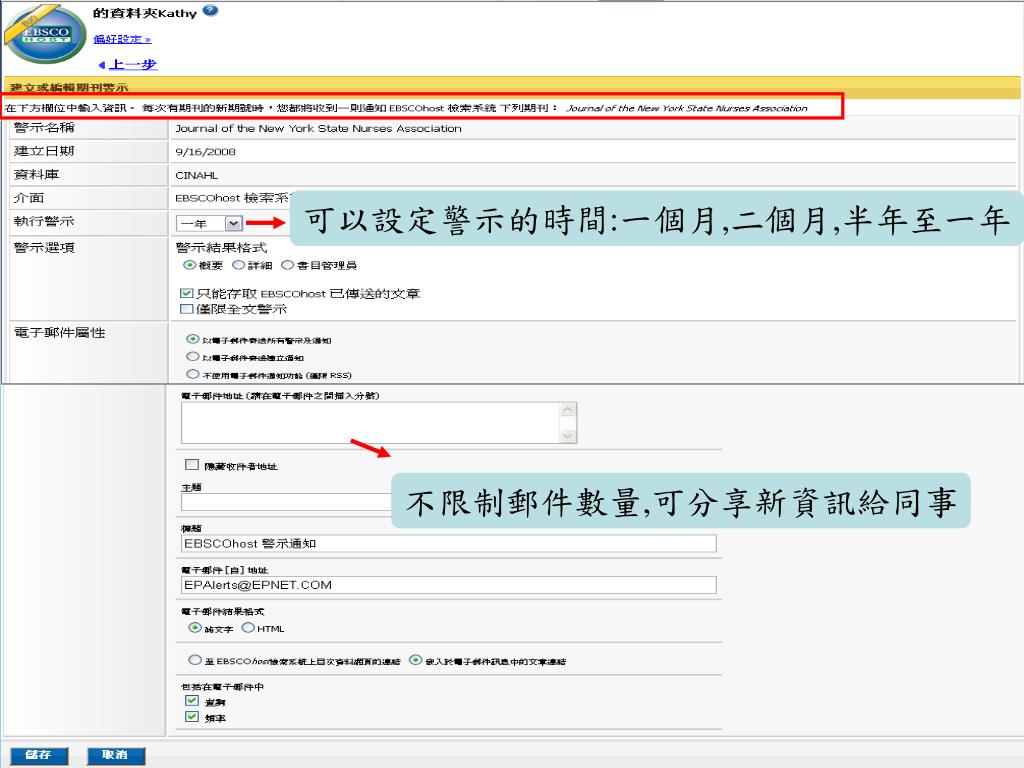Select the plain text email format radio
The height and width of the screenshot is (768, 1024).
(195, 628)
